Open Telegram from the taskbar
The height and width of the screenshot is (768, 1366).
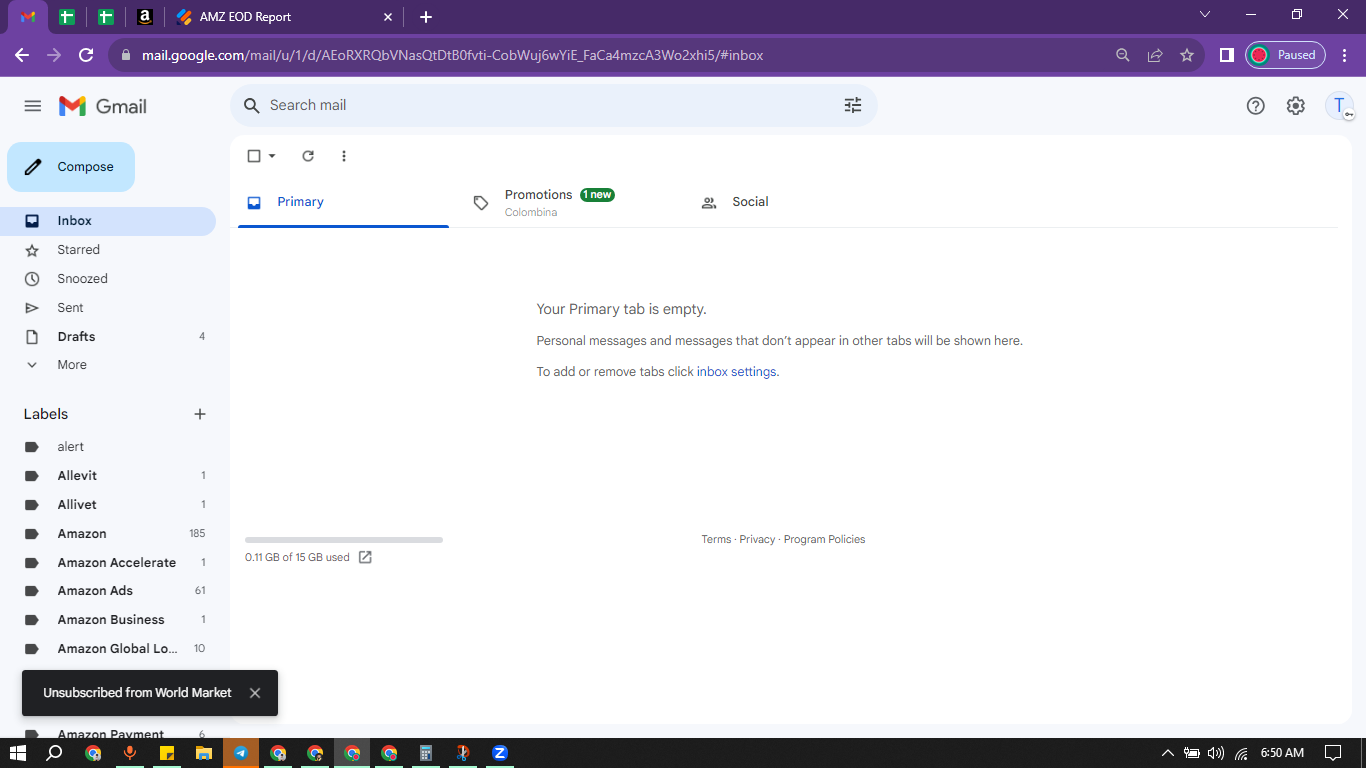[x=241, y=753]
